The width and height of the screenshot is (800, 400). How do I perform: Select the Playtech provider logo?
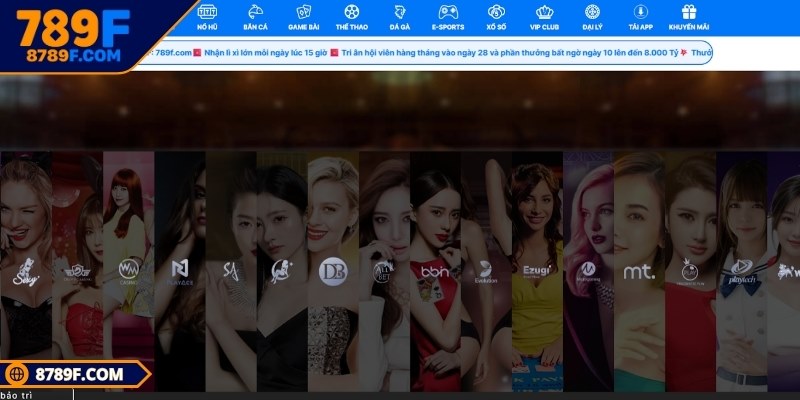coord(741,270)
